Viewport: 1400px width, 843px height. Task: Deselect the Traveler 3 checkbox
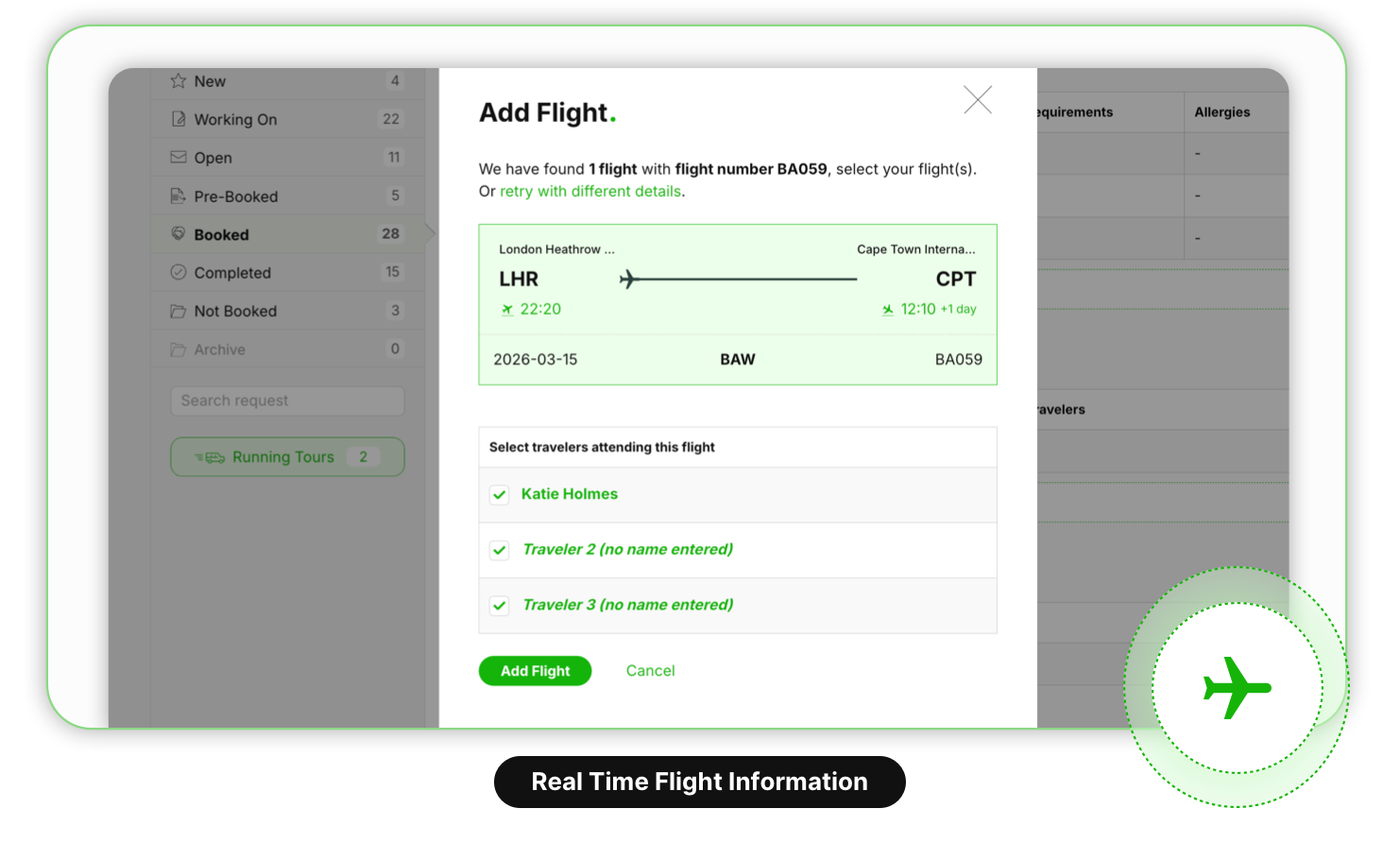coord(500,605)
